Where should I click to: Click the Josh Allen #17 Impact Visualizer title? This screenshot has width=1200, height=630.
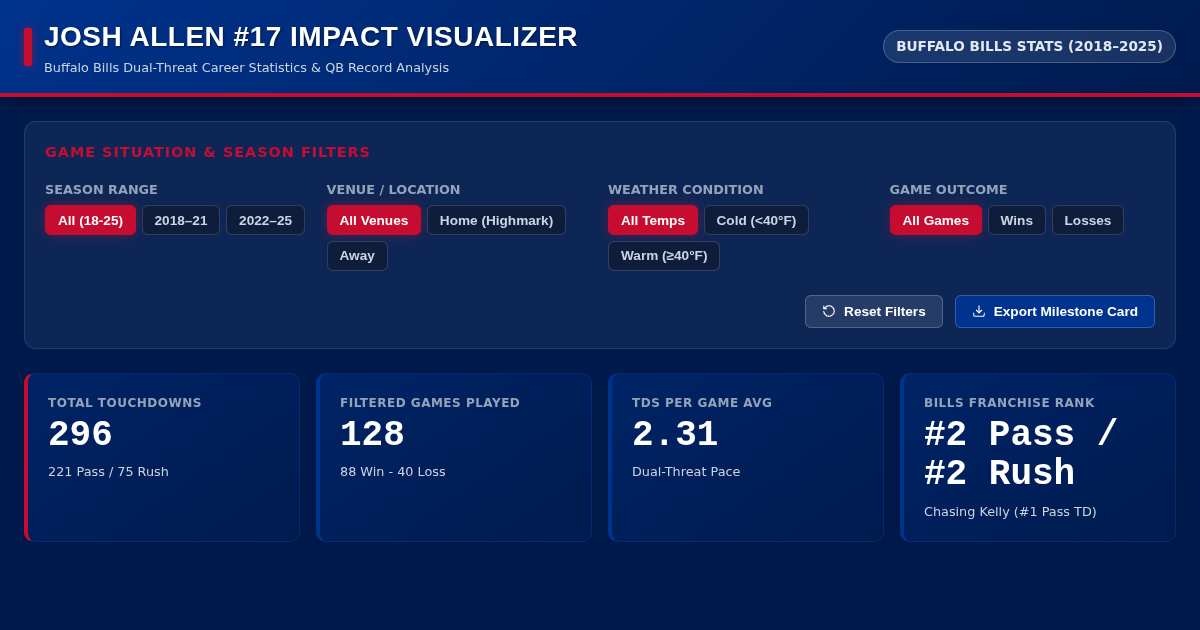(311, 37)
